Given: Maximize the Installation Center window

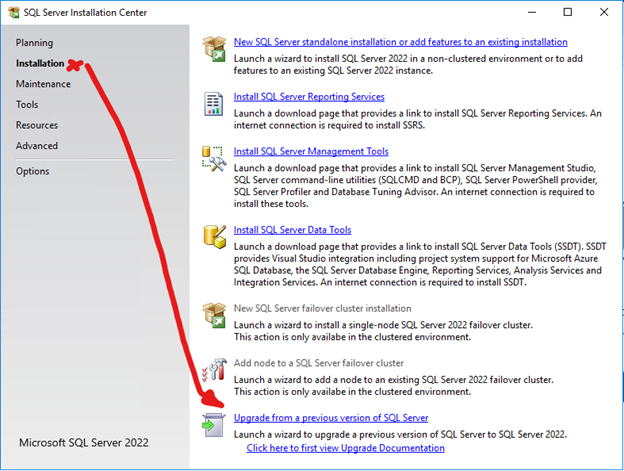Looking at the screenshot, I should pyautogui.click(x=567, y=12).
